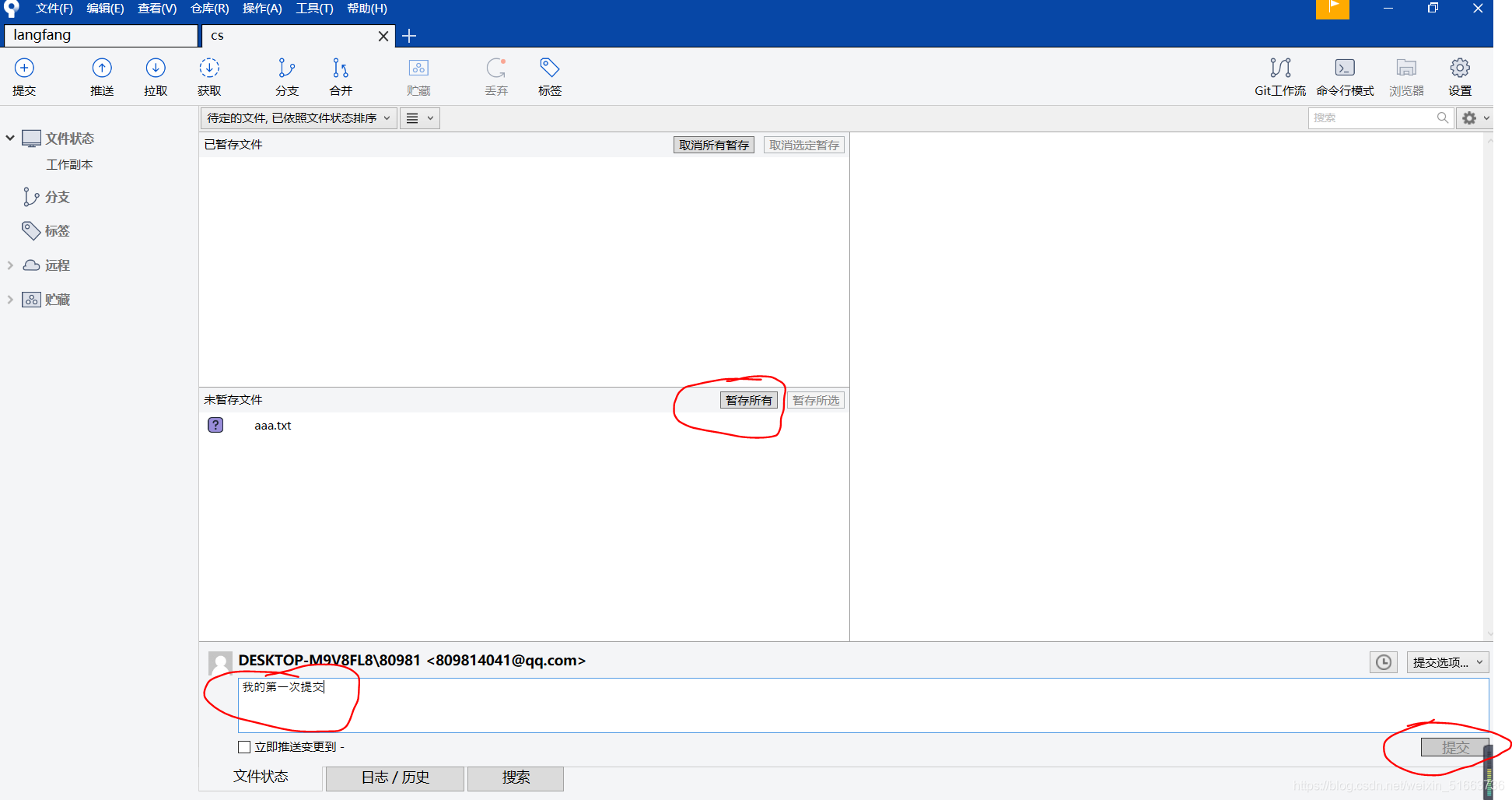Open the 提交选项 dropdown
The height and width of the screenshot is (800, 1512).
(x=1447, y=662)
